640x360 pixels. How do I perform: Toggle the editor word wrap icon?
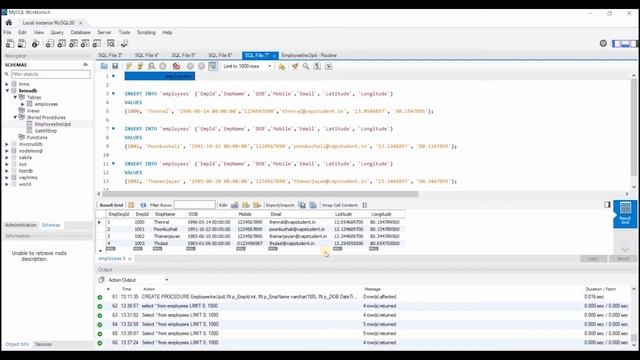[329, 66]
